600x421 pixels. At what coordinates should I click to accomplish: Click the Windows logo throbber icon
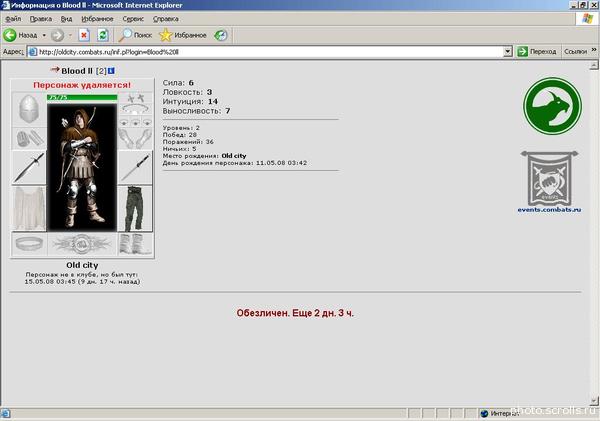[x=587, y=19]
